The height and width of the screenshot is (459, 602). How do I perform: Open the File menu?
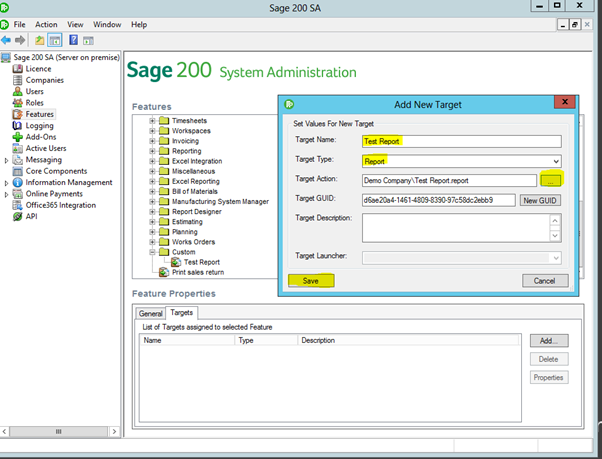tap(20, 25)
